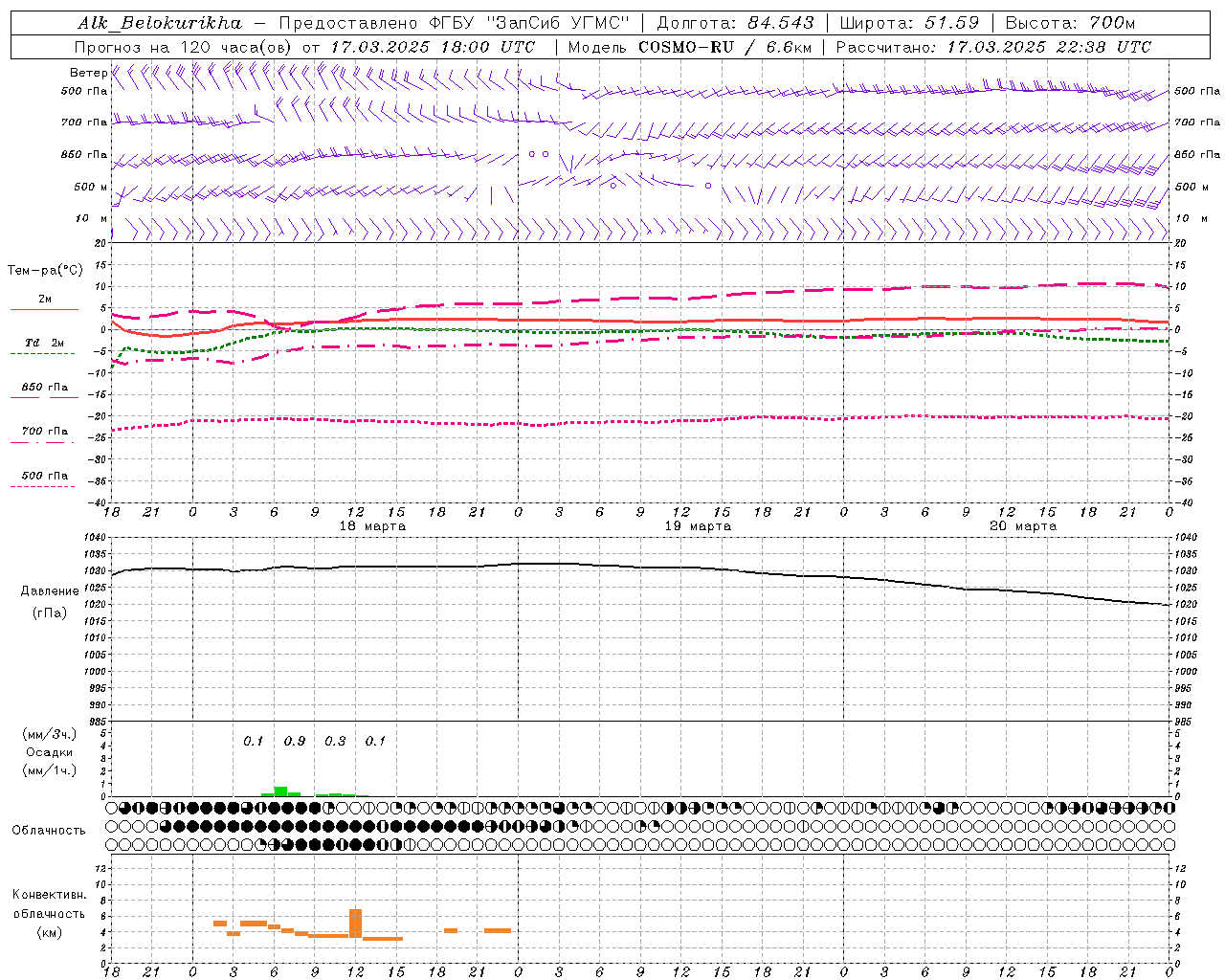Click the '(гПа)' unit label under Давление
This screenshot has height=980, width=1225.
(x=50, y=612)
